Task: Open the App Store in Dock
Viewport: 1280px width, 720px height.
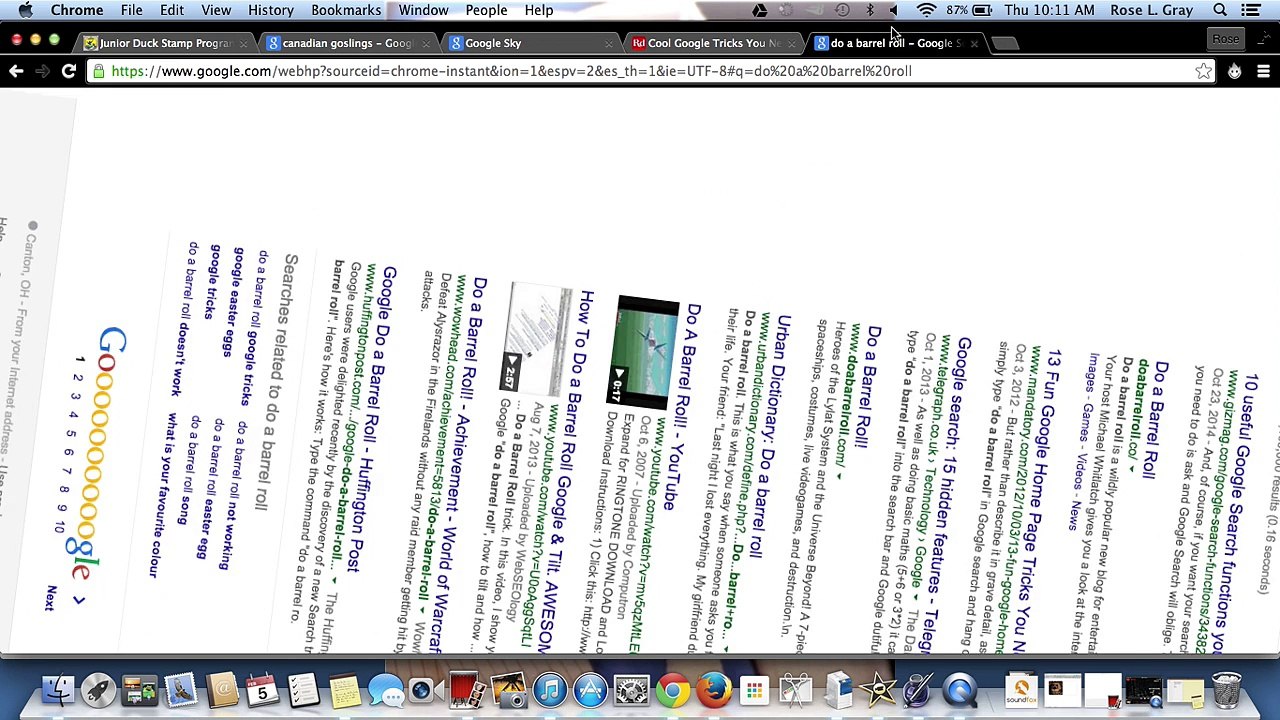Action: tap(590, 690)
